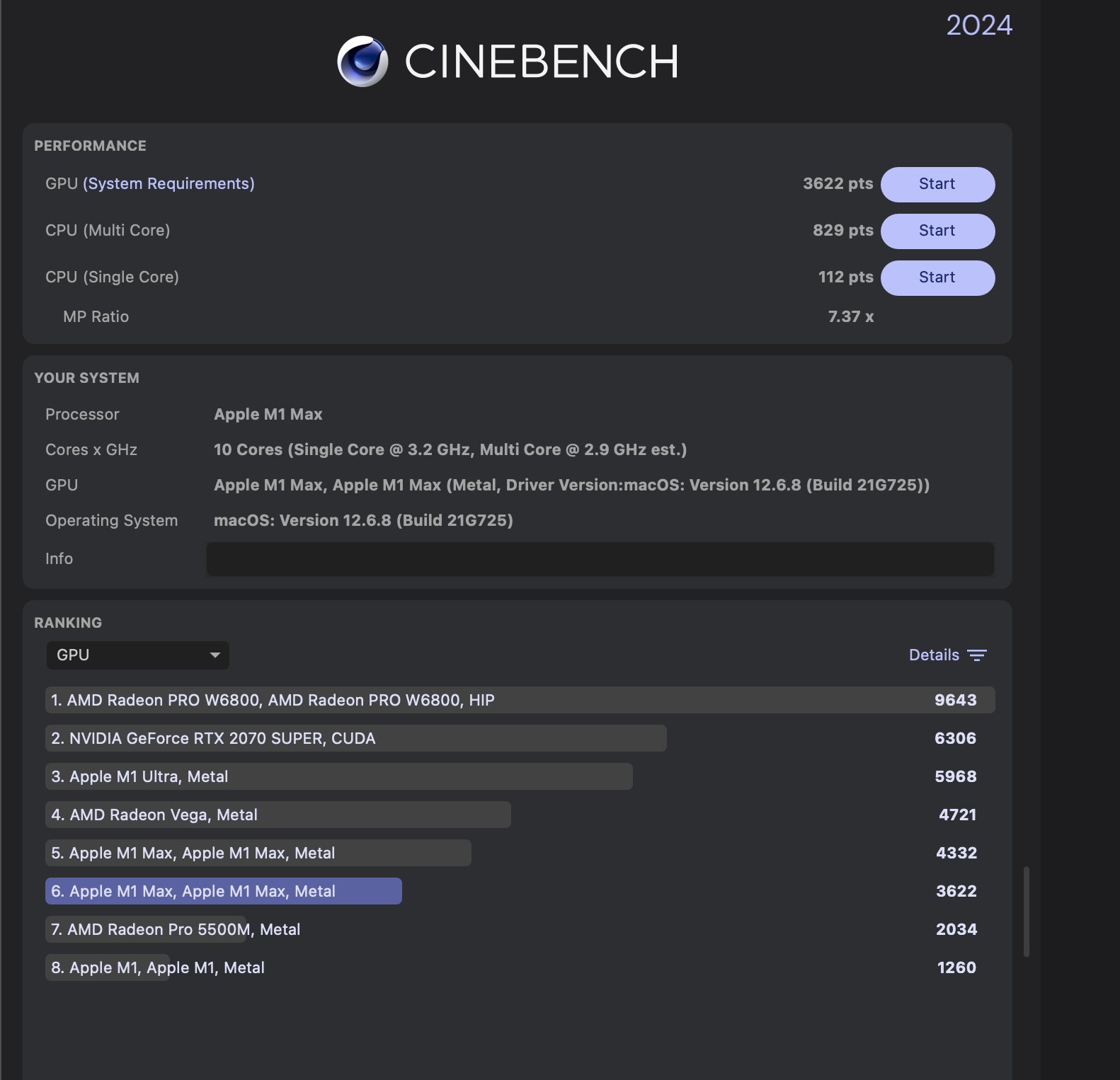Image resolution: width=1120 pixels, height=1080 pixels.
Task: Start the GPU benchmark
Action: [937, 184]
